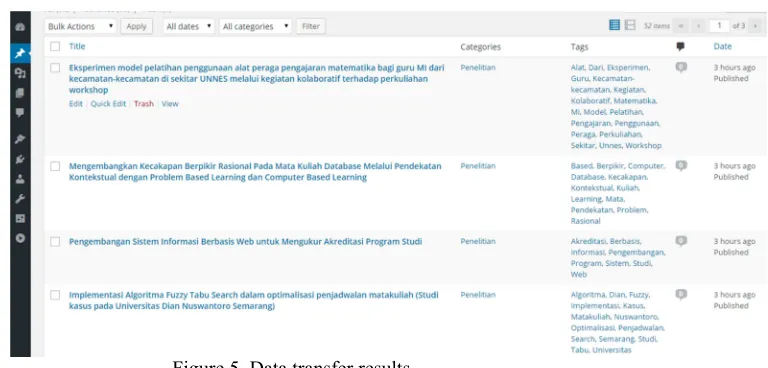Screen dimensions: 768x368
Task: Check the Pengembangan Sistem Informasi post checkbox
Action: coord(55,242)
